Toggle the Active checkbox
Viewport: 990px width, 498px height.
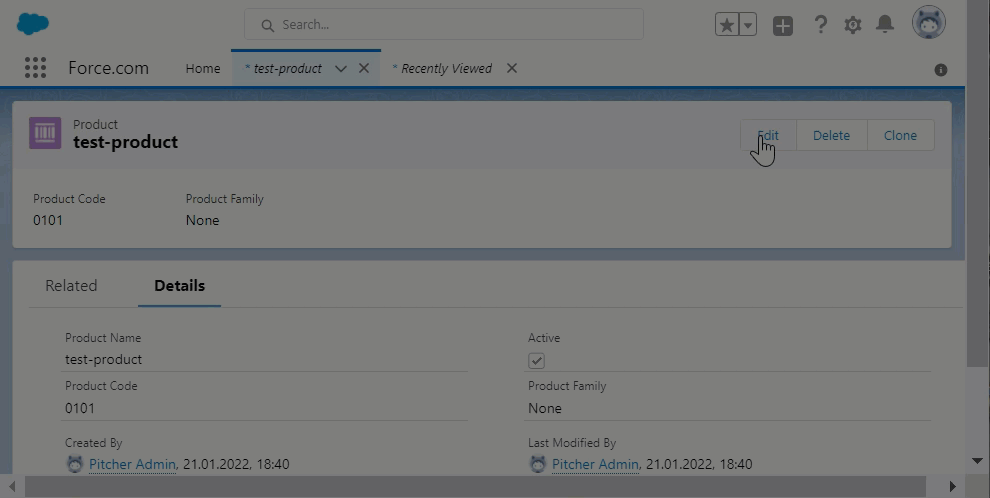tap(537, 361)
